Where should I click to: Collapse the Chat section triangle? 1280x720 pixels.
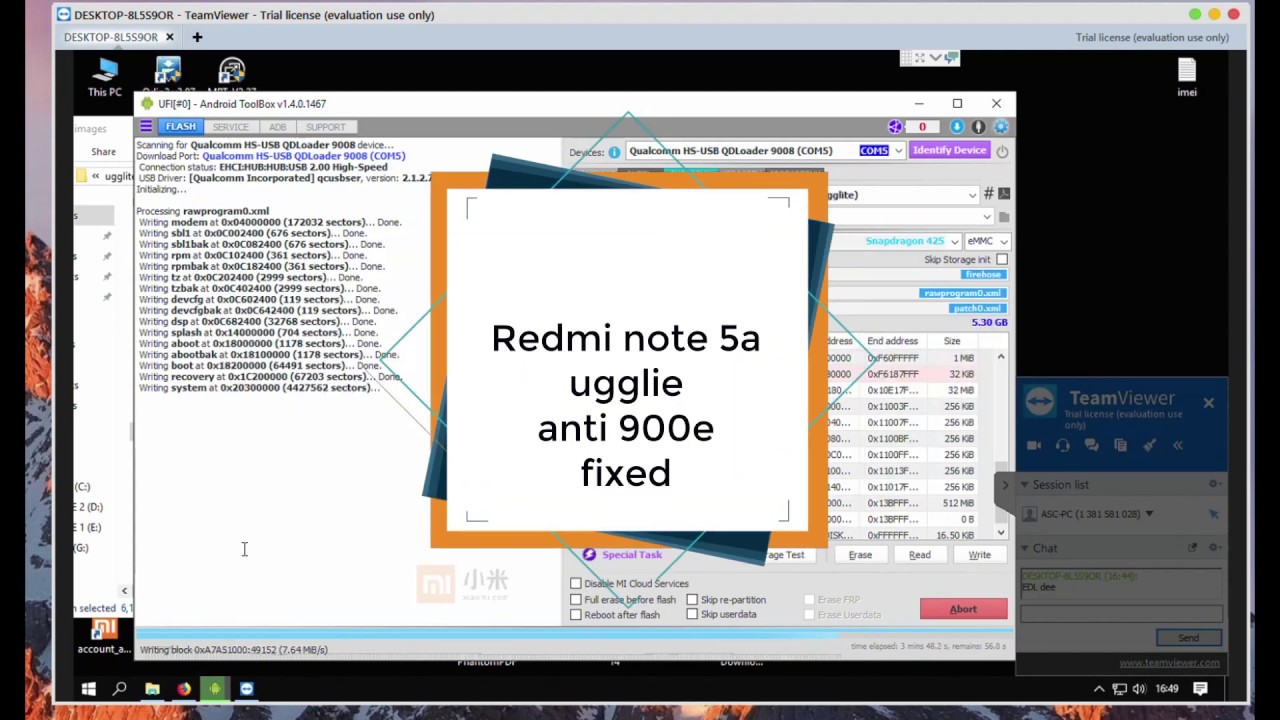pyautogui.click(x=1025, y=548)
